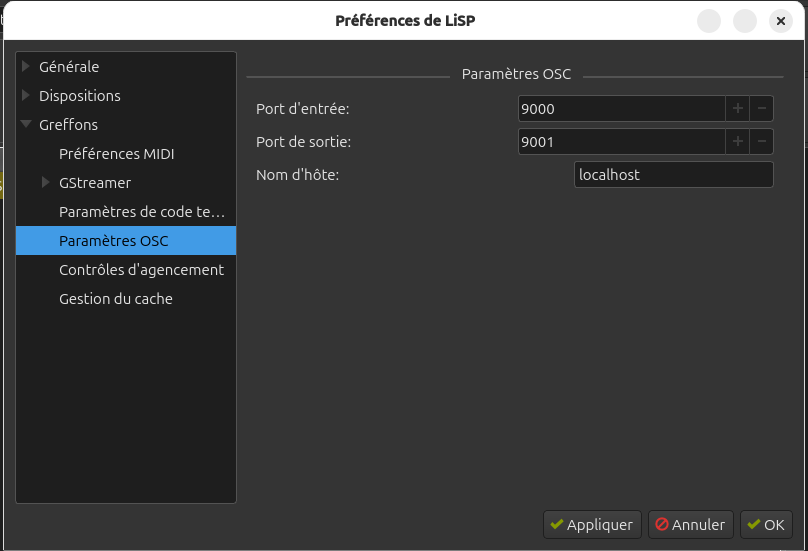Screen dimensions: 808x551
Task: Select the Paramètres OSC entry
Action: point(114,241)
